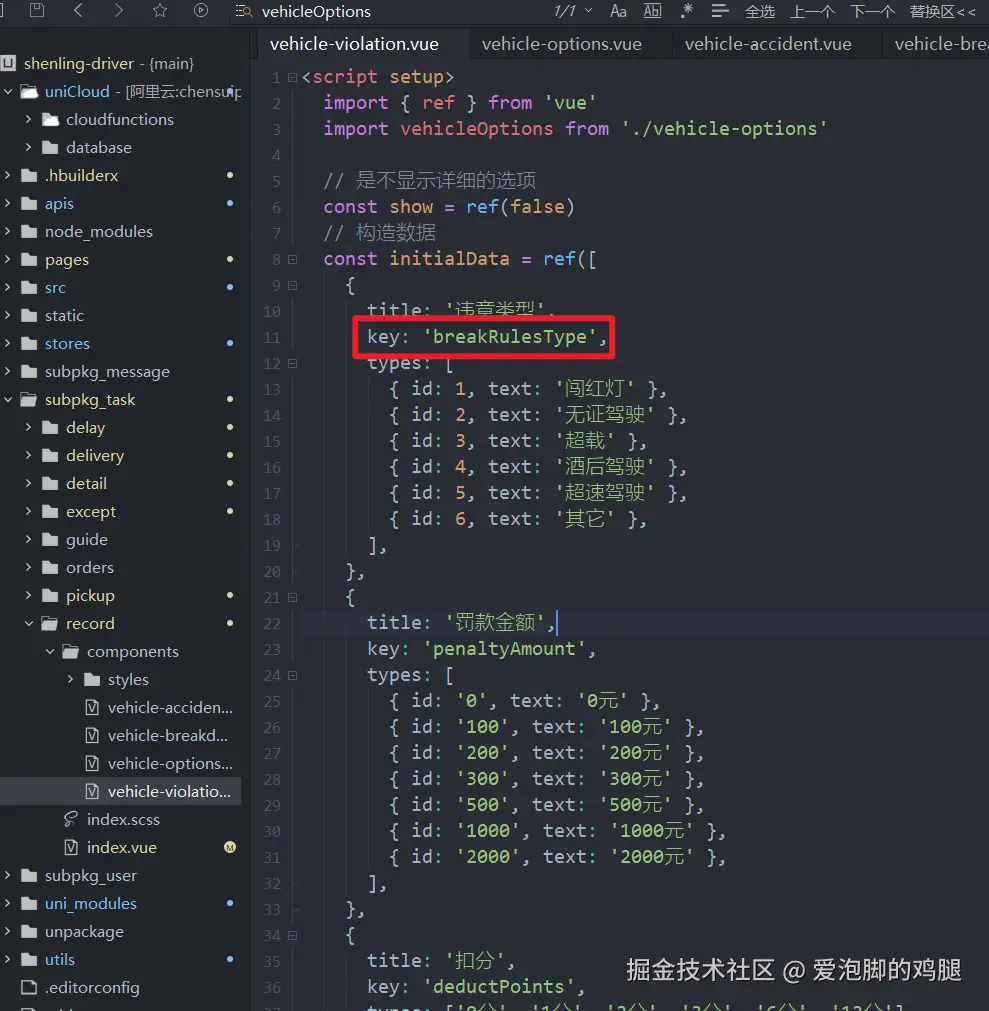The image size is (989, 1011).
Task: Click the lines filter icon in find bar
Action: (x=720, y=11)
